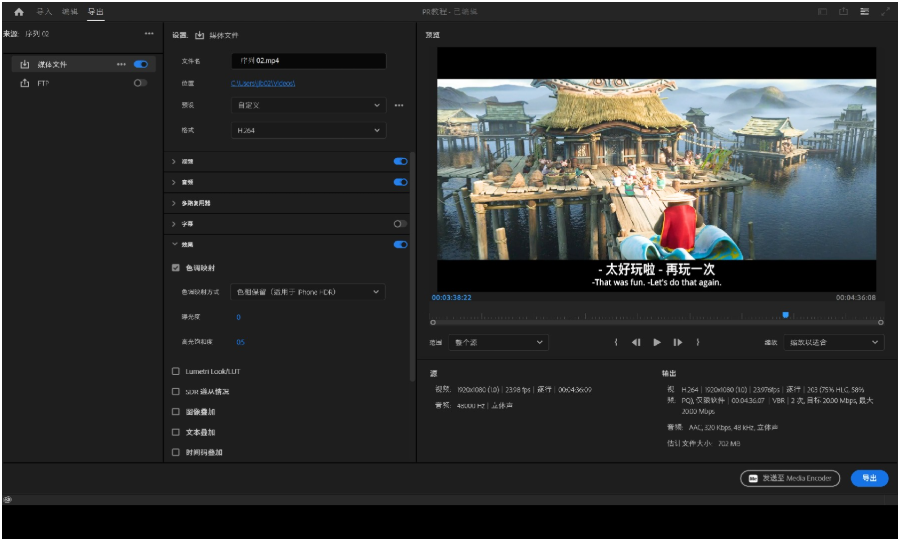Viewport: 901px width, 541px height.
Task: Open the 编辑 (Edit) tab
Action: coord(70,11)
